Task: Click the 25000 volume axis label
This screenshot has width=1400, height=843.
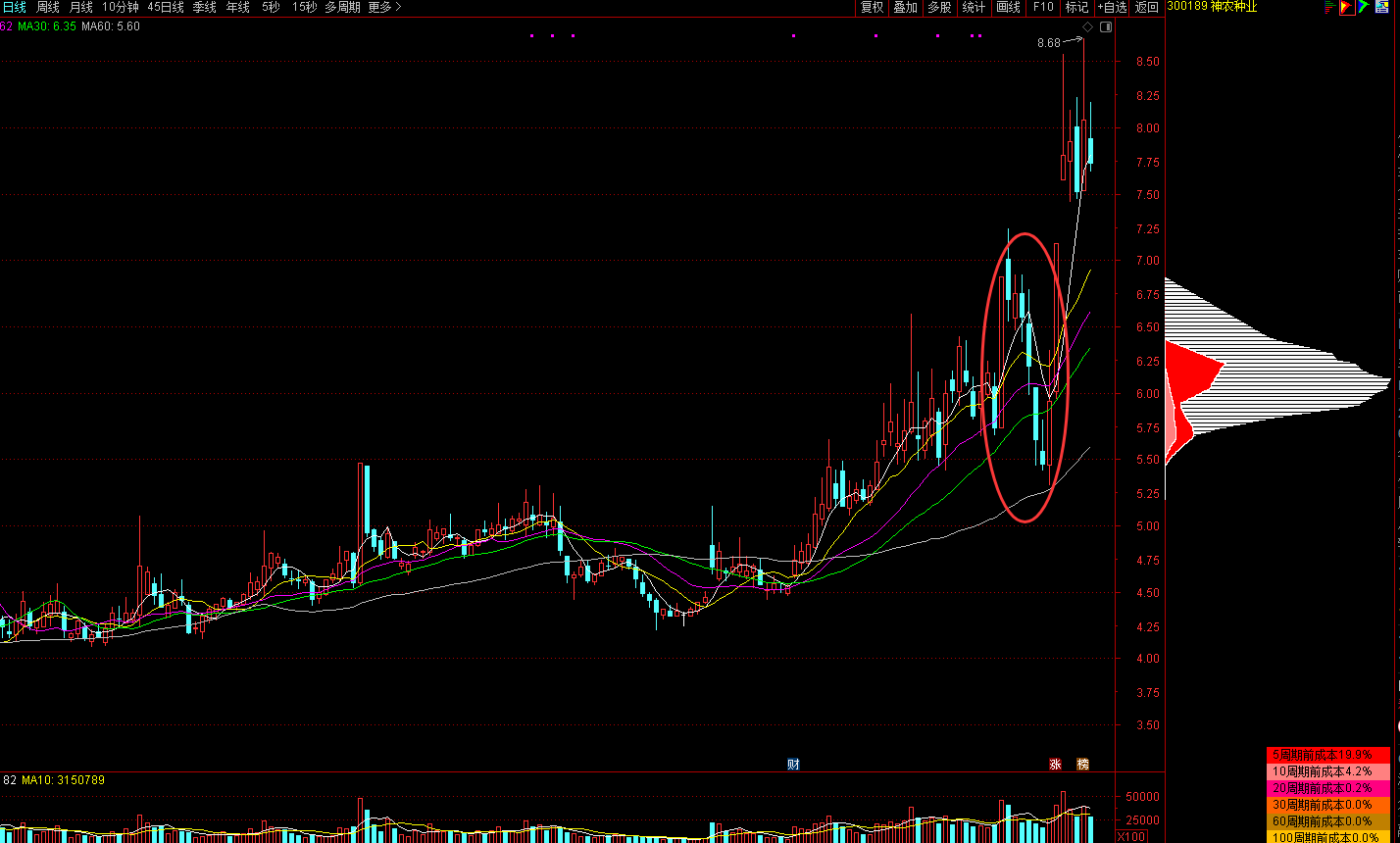Action: pyautogui.click(x=1144, y=820)
